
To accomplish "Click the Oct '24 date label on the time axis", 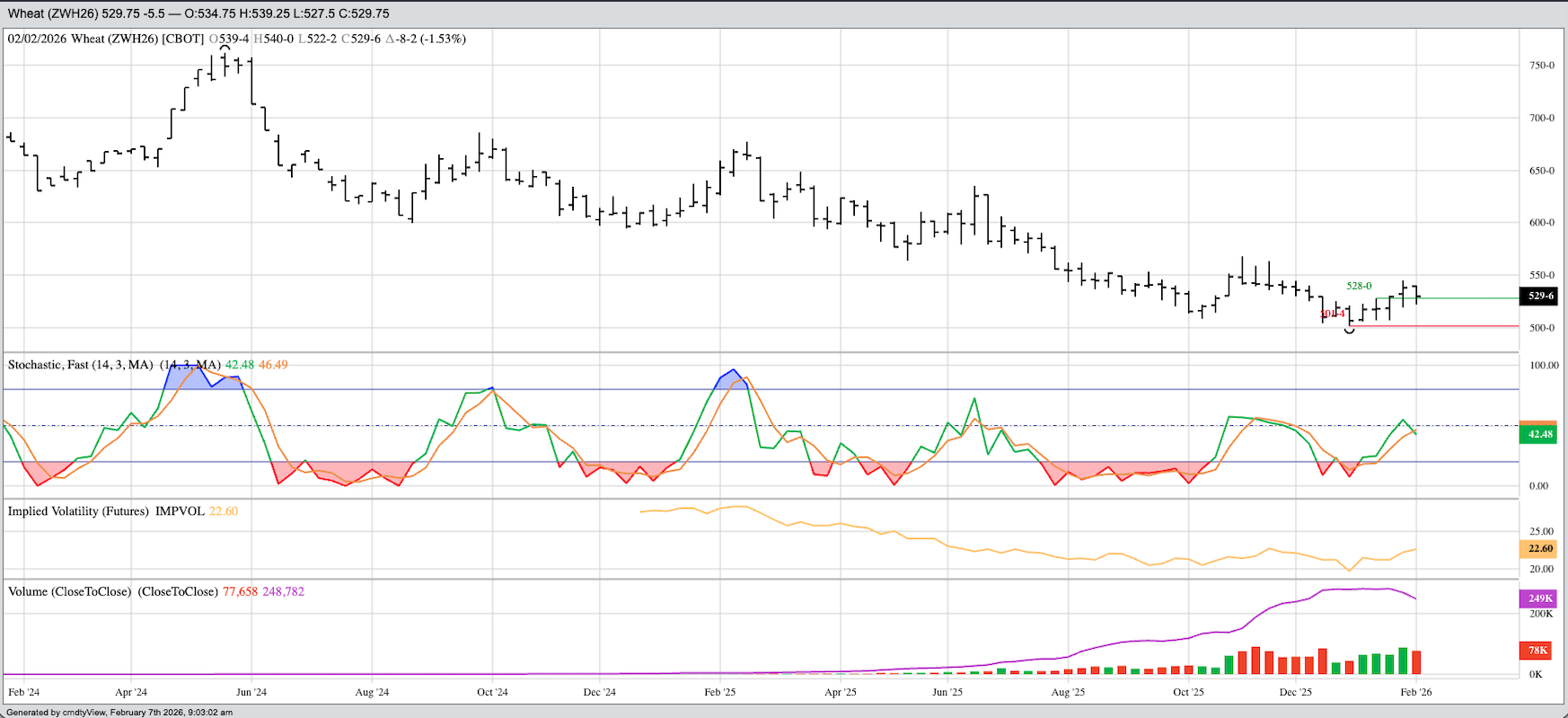I will pos(492,692).
